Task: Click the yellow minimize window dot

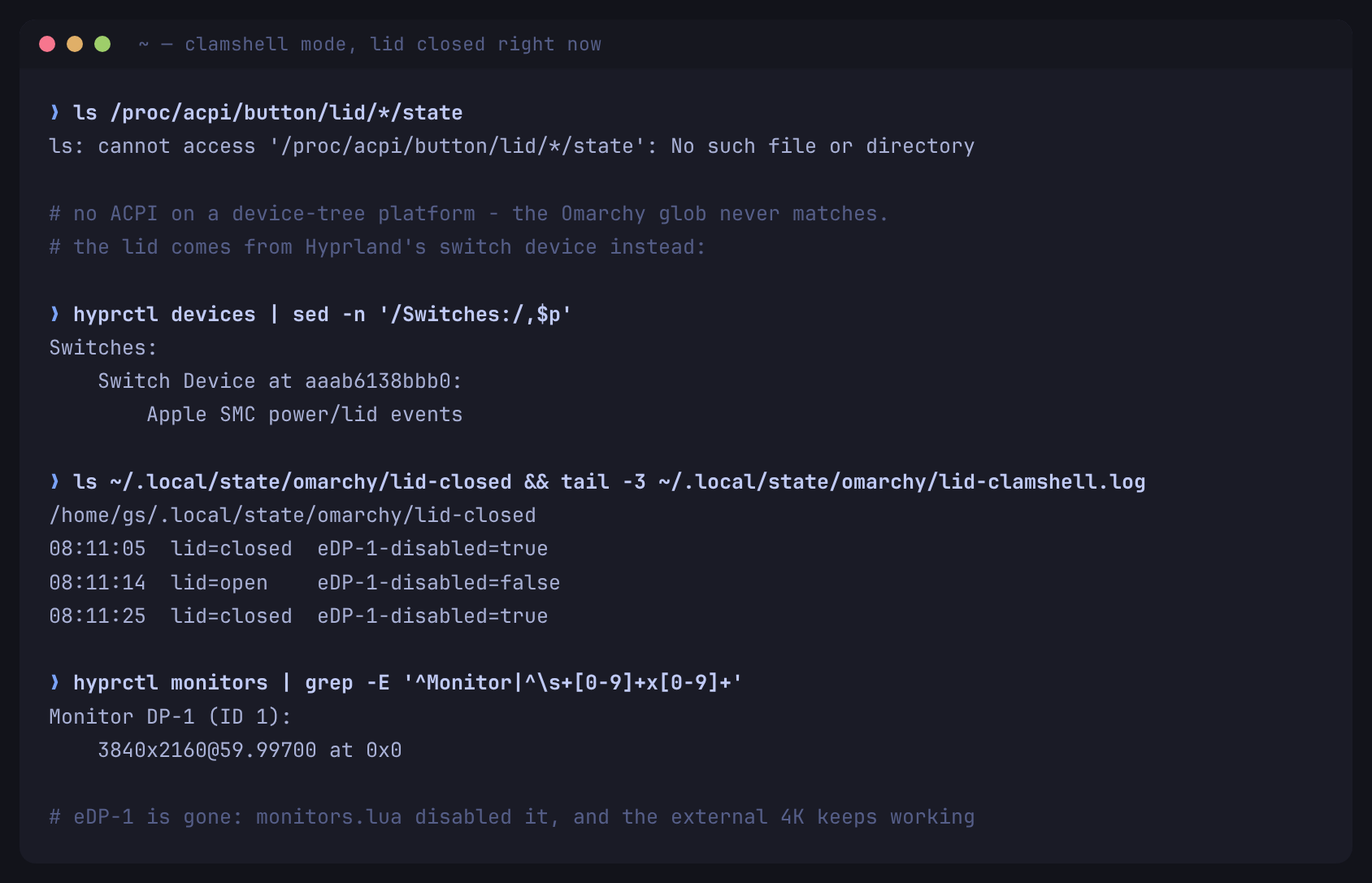Action: (75, 44)
